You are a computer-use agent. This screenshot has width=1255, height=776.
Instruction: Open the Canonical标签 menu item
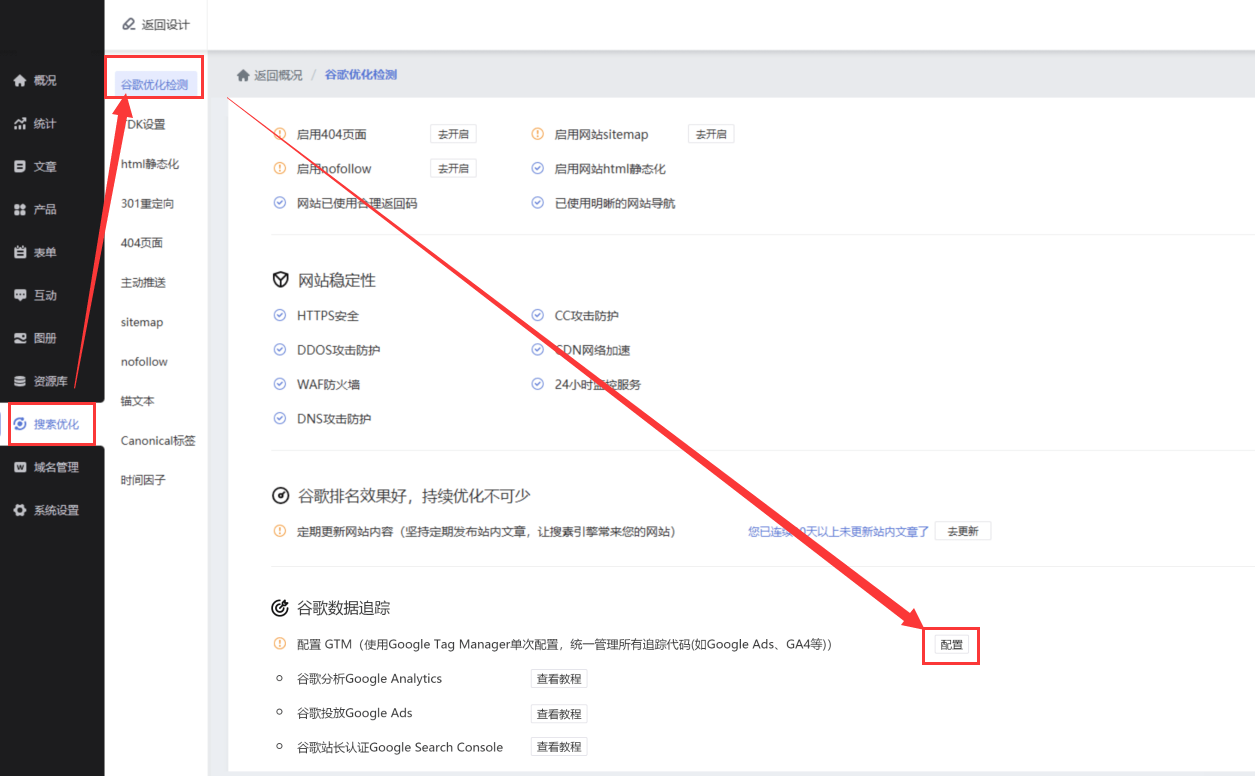click(x=158, y=441)
